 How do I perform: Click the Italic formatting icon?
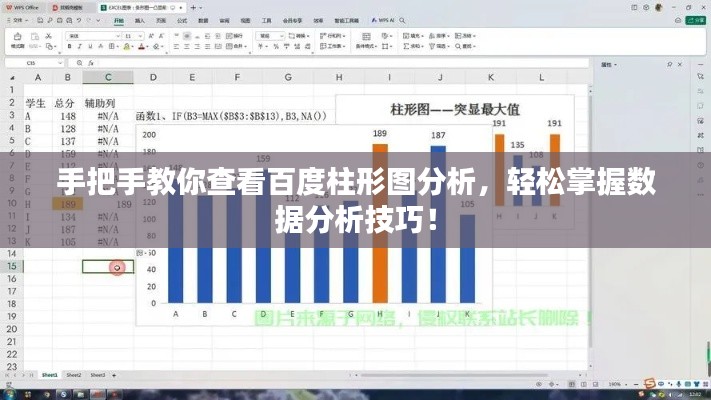81,47
